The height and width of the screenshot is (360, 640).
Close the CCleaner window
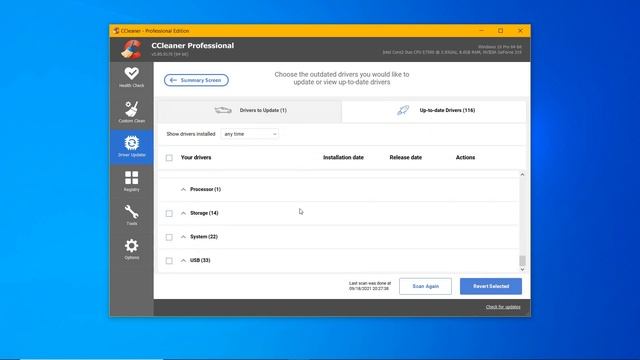pos(520,31)
